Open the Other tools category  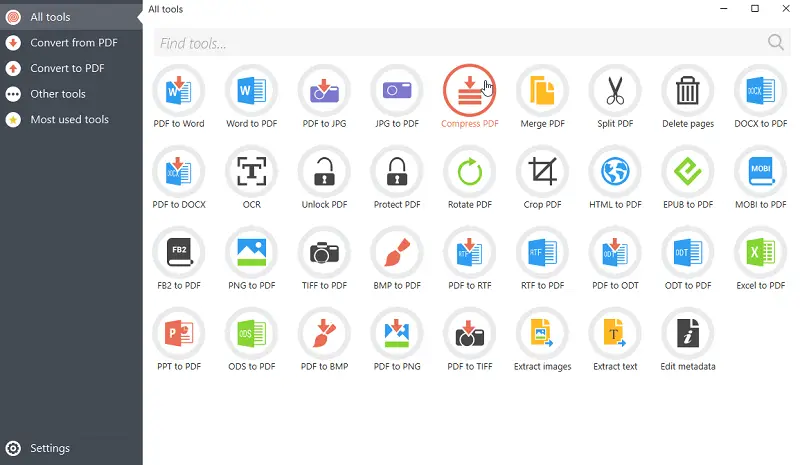click(71, 94)
